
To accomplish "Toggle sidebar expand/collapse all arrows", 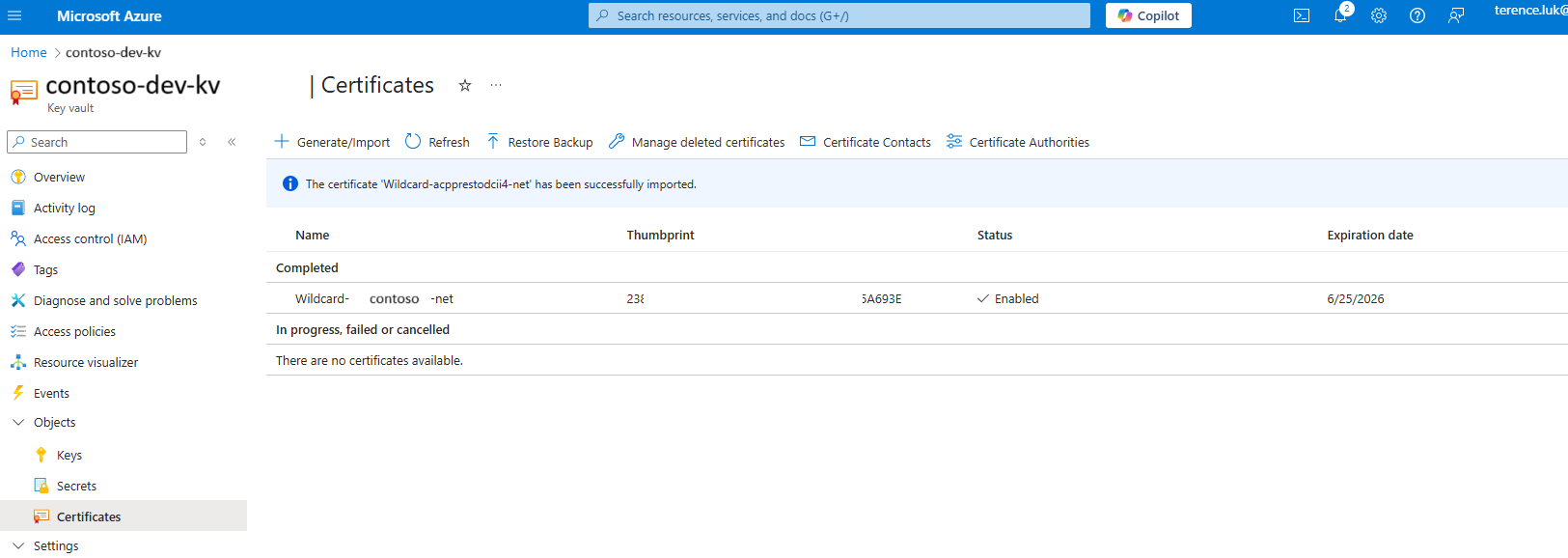I will tap(203, 142).
